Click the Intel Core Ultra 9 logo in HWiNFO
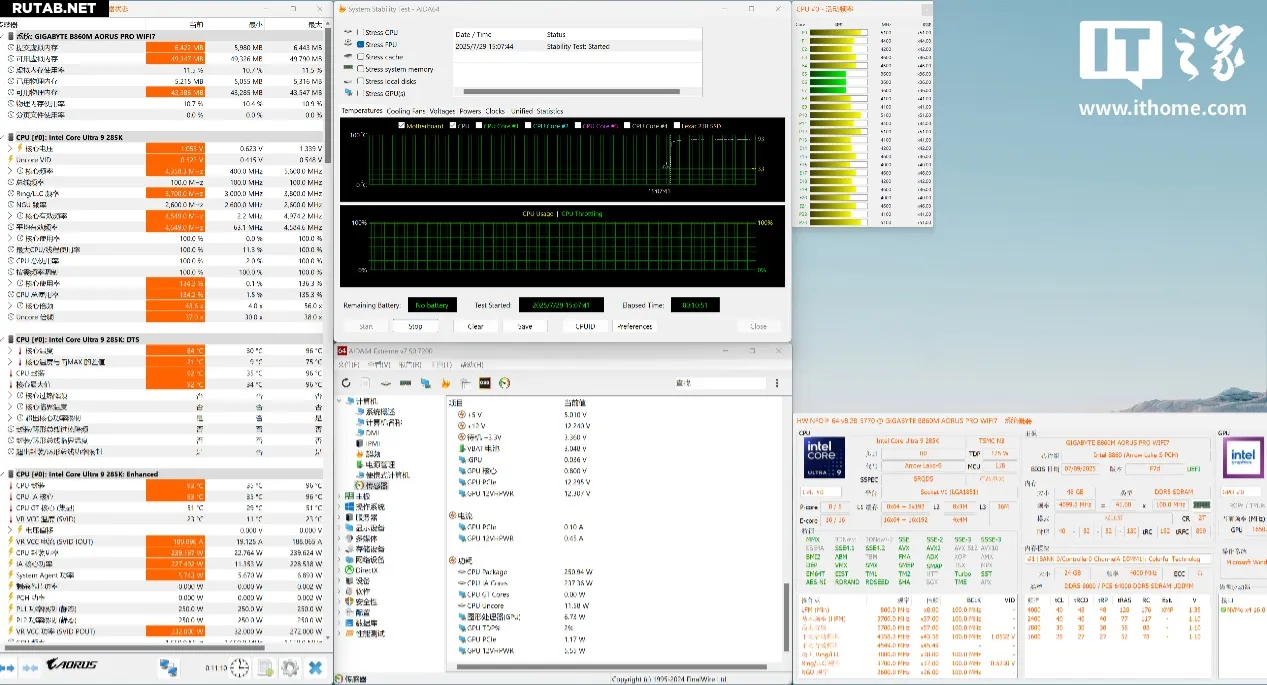The image size is (1267, 685). pos(824,457)
